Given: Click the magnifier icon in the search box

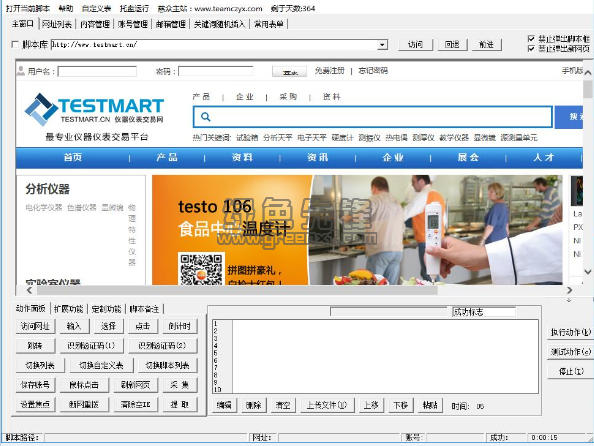Looking at the screenshot, I should 205,116.
